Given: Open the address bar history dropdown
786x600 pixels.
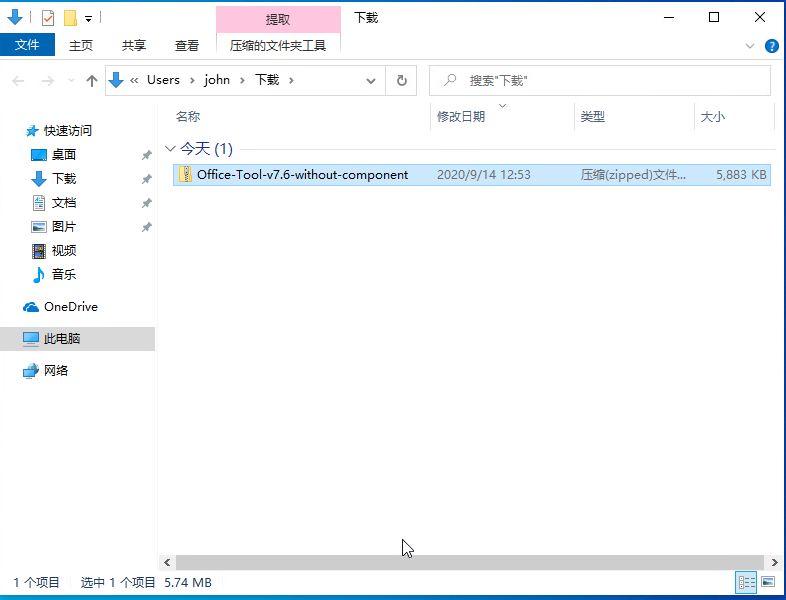Looking at the screenshot, I should point(371,81).
